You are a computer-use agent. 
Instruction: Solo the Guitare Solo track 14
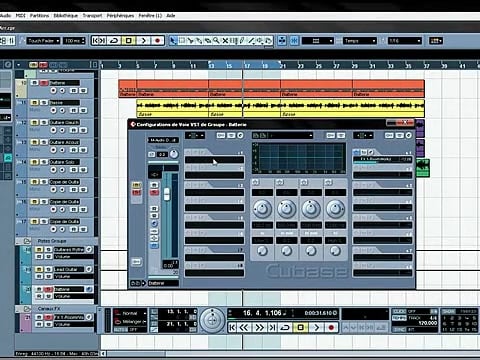point(44,162)
